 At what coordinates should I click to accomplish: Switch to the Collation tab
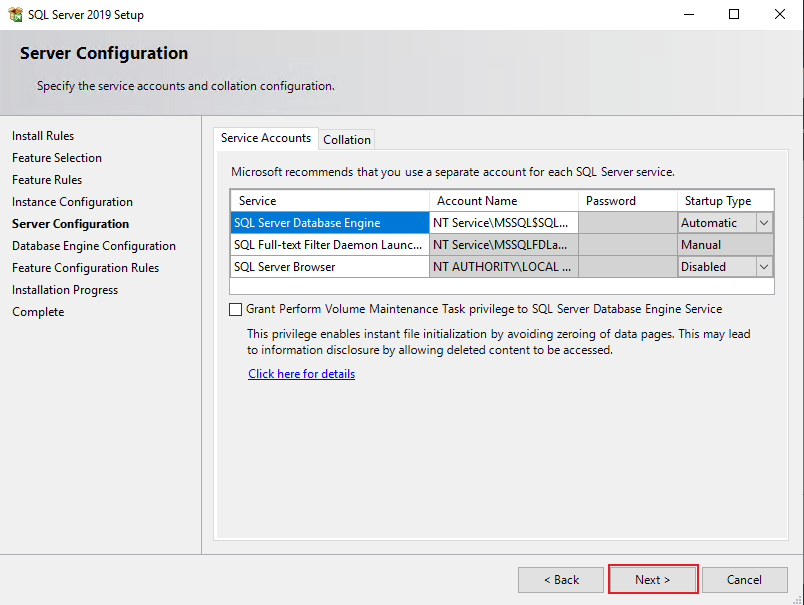coord(347,140)
